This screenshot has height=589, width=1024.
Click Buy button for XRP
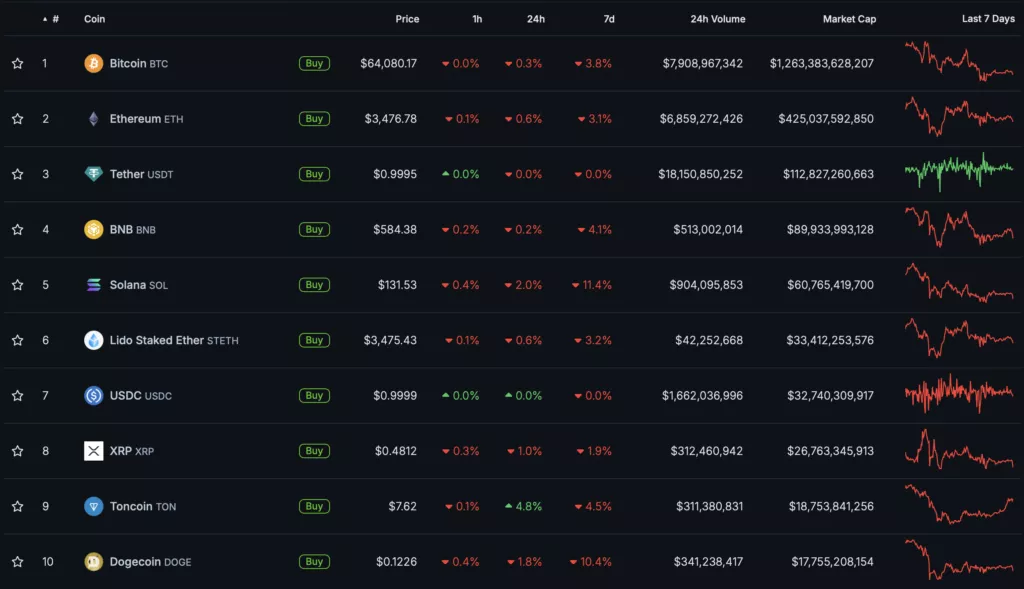314,451
